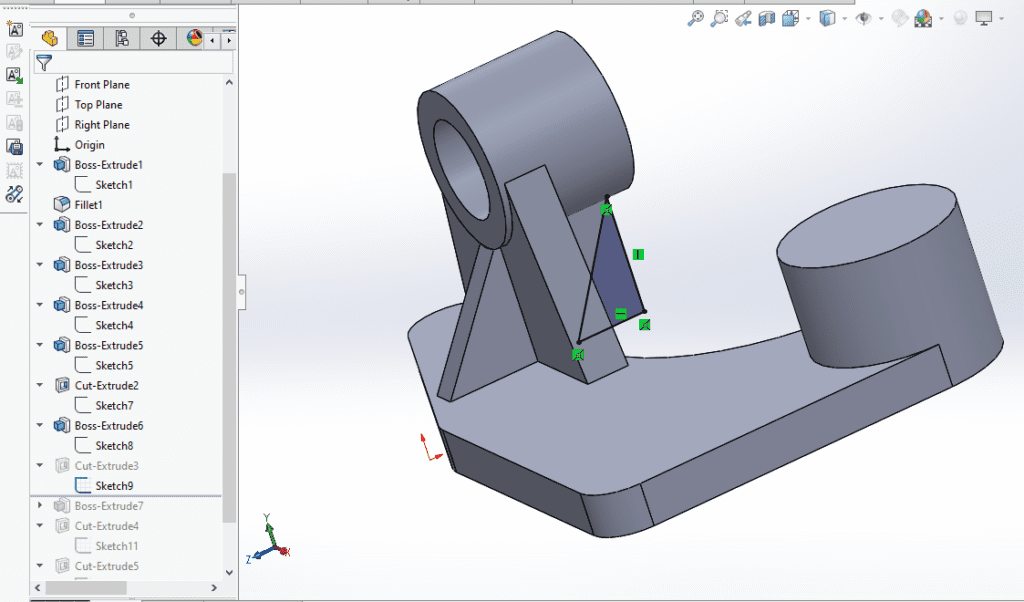Collapse the Cut-Extrude2 feature node
This screenshot has height=602, width=1024.
pyautogui.click(x=40, y=385)
